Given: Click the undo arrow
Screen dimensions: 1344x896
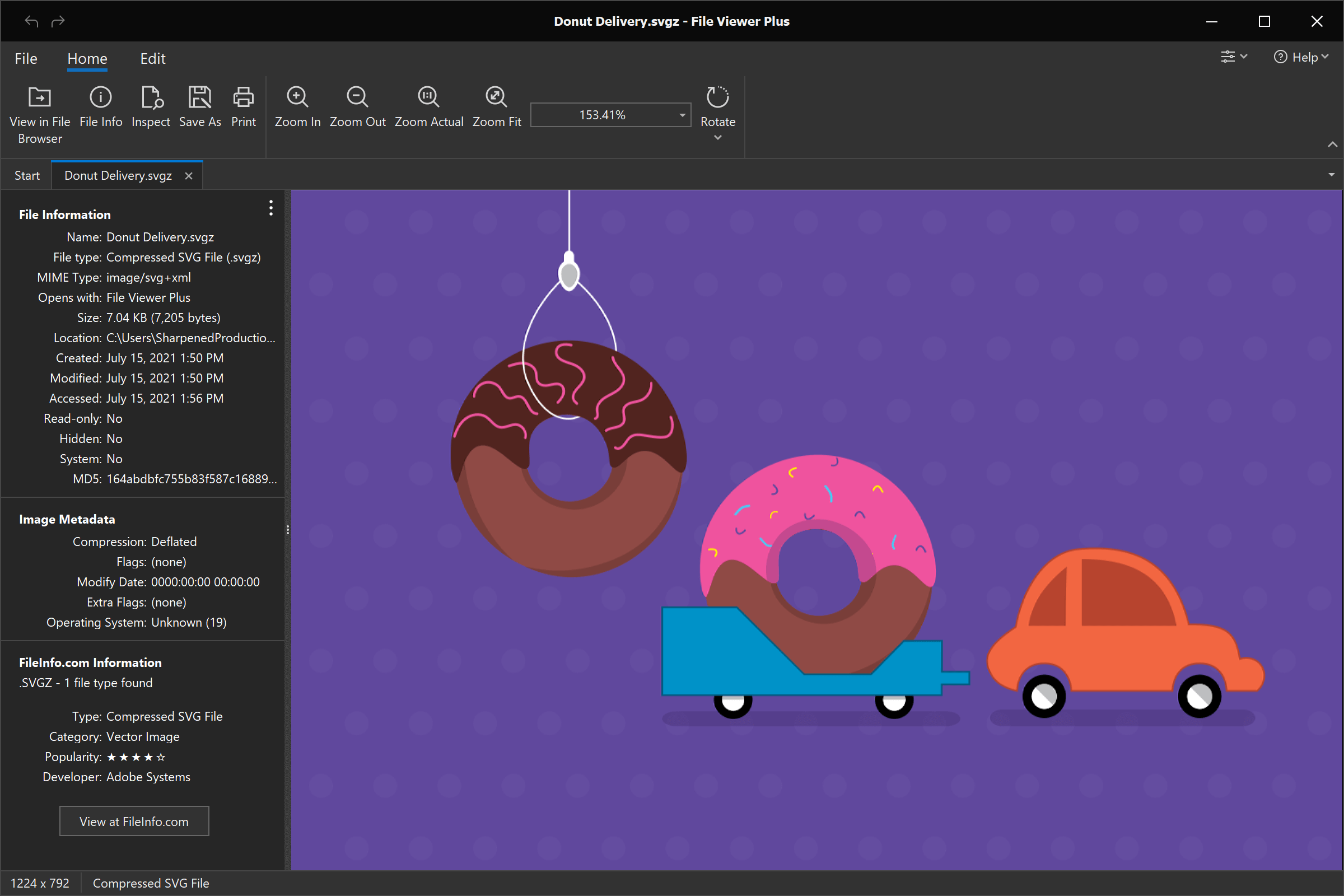Looking at the screenshot, I should (x=31, y=21).
